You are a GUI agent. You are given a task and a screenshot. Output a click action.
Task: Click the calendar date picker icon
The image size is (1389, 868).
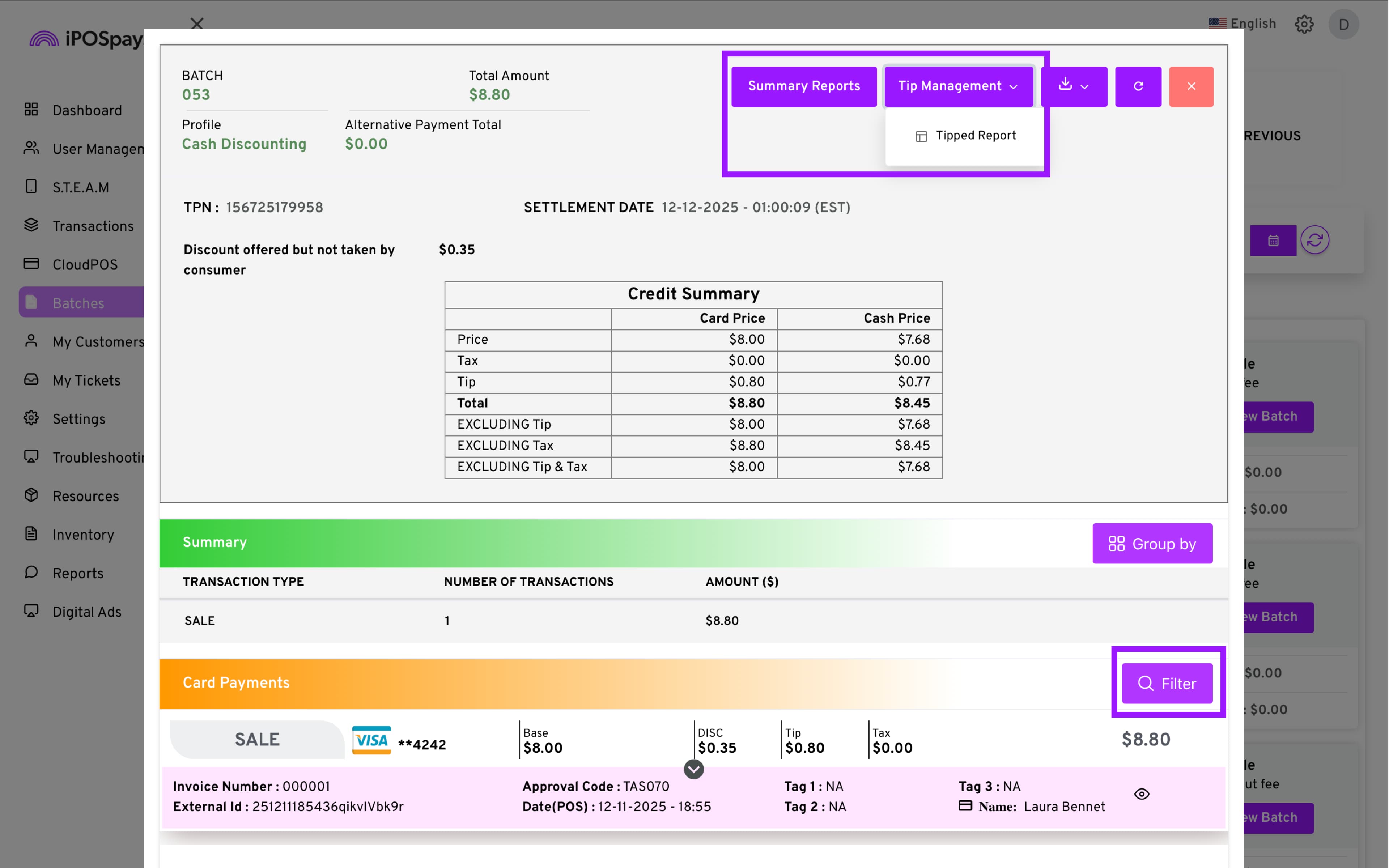click(x=1273, y=241)
